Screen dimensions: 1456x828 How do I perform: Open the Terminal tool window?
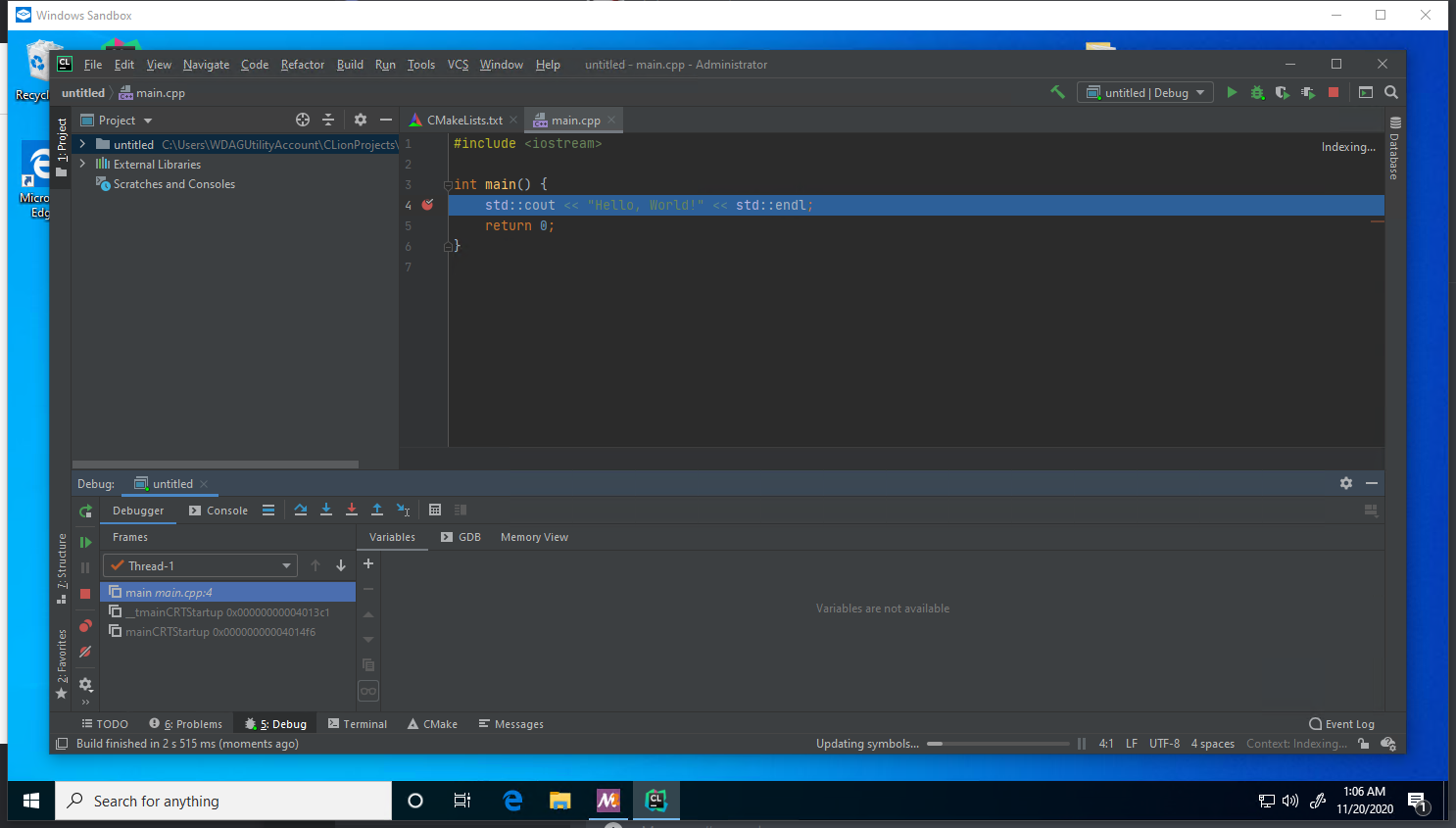point(358,724)
